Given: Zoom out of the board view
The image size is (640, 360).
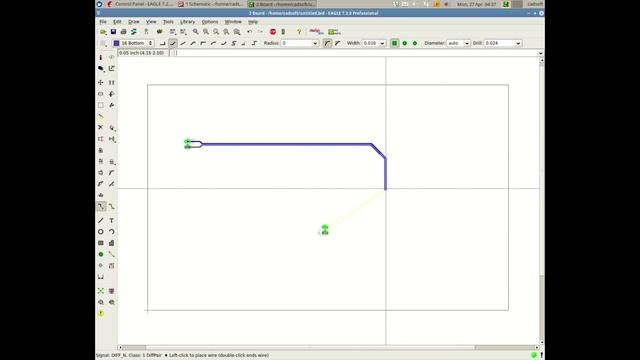Looking at the screenshot, I should coord(216,32).
